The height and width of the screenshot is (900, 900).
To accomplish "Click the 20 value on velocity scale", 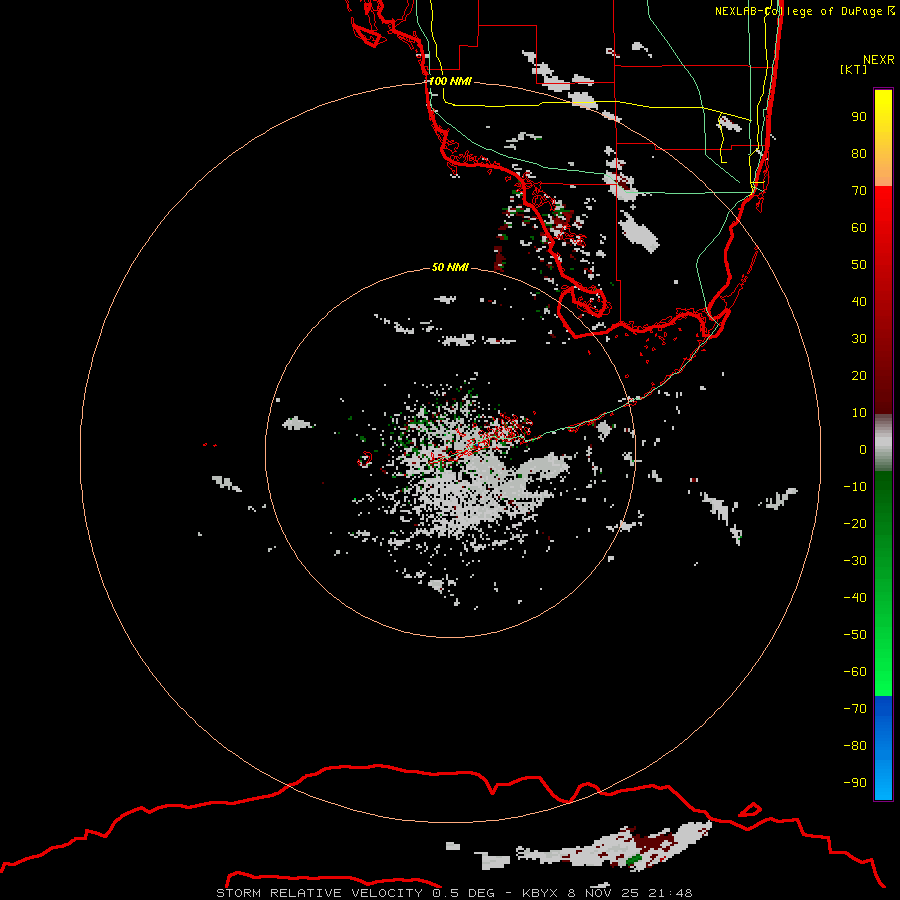I will click(859, 375).
